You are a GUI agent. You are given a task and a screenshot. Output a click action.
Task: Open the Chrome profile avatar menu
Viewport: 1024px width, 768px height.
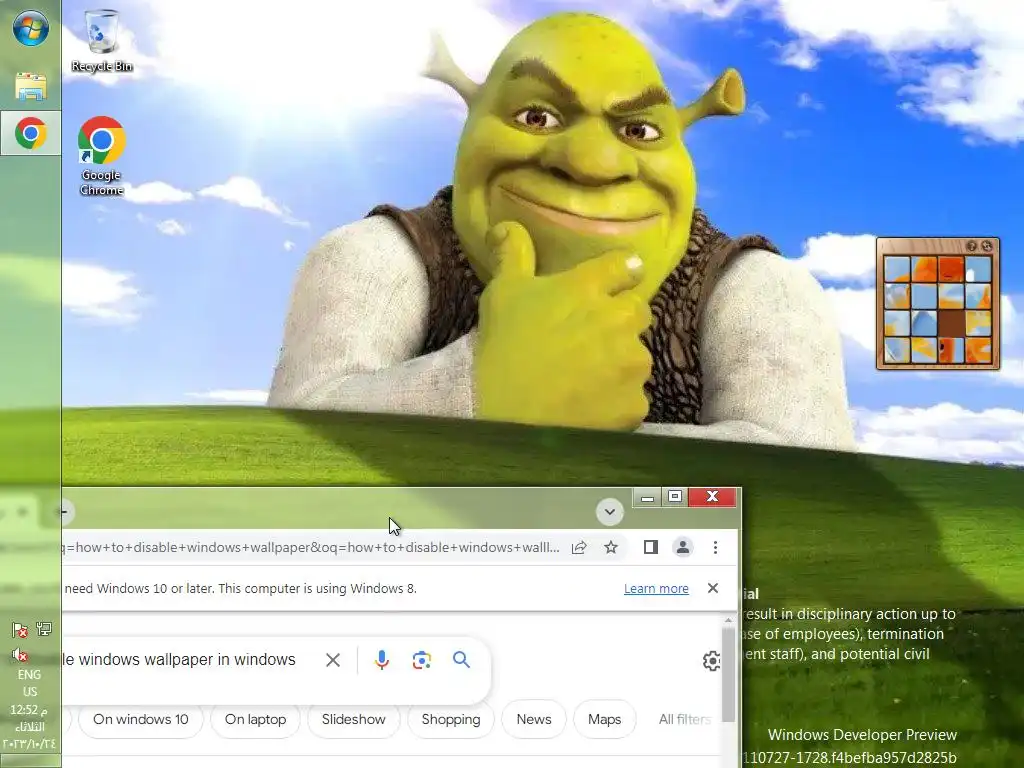point(682,547)
